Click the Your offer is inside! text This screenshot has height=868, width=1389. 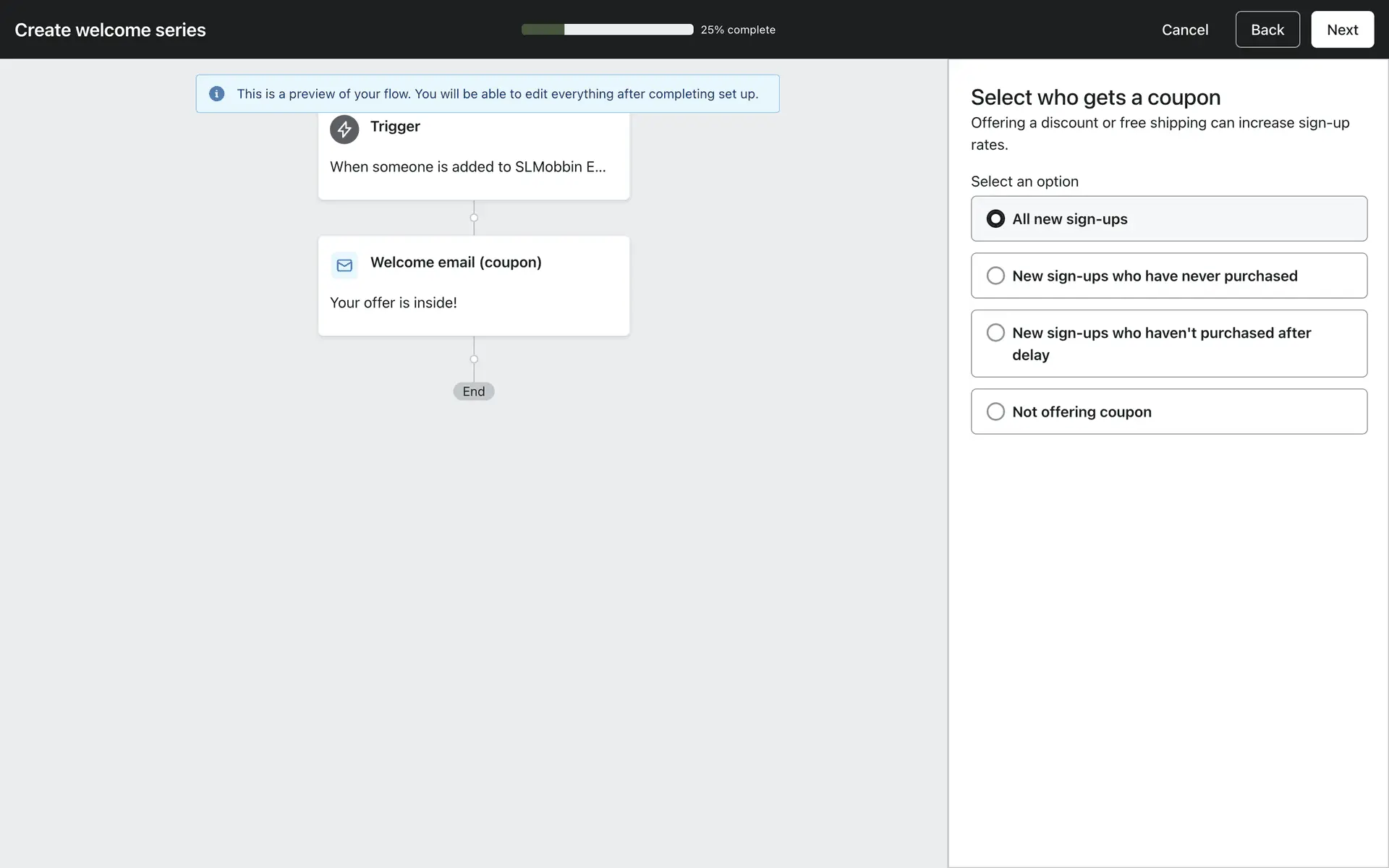[394, 303]
